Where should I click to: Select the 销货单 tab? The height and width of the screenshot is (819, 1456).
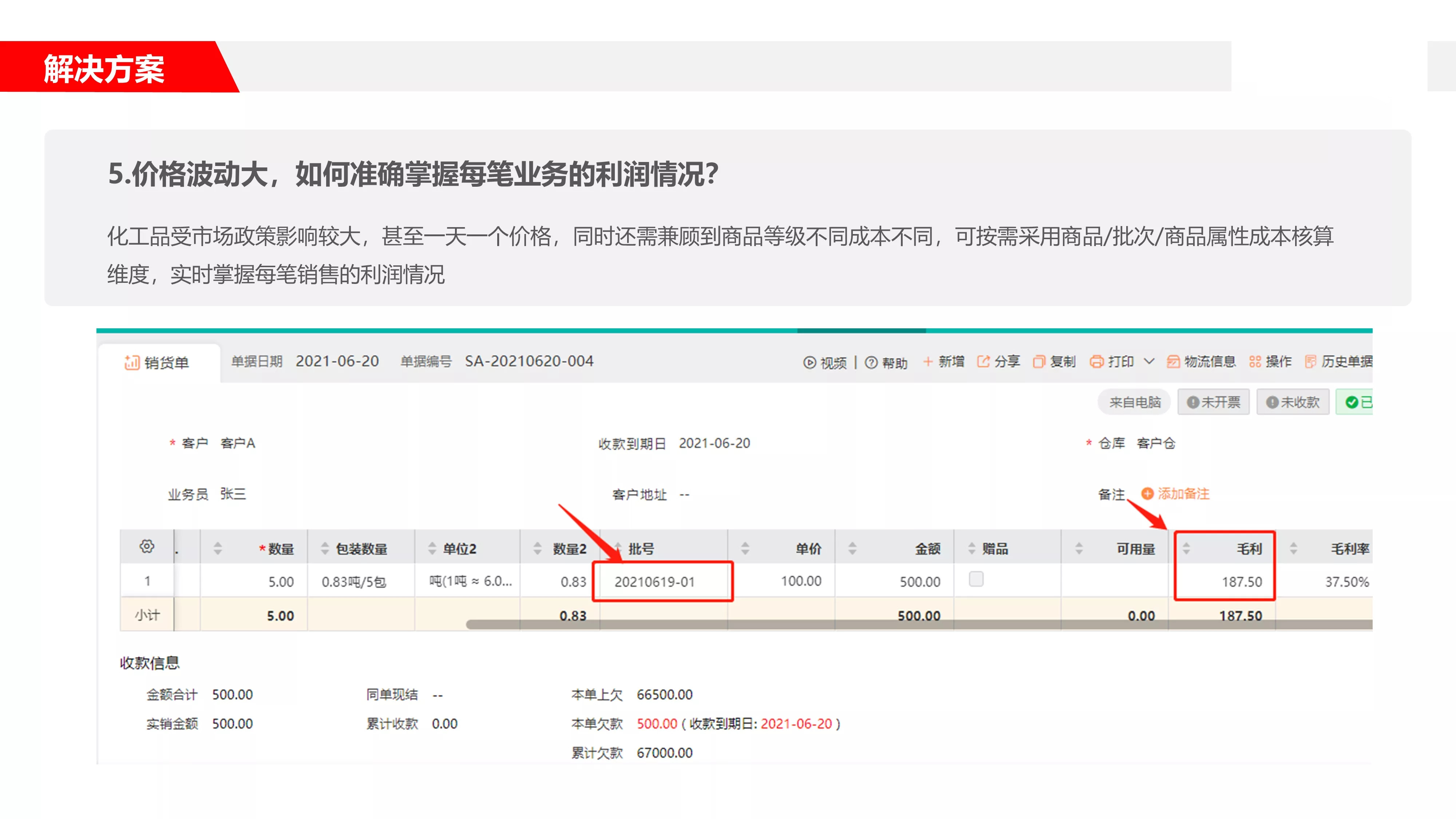157,362
